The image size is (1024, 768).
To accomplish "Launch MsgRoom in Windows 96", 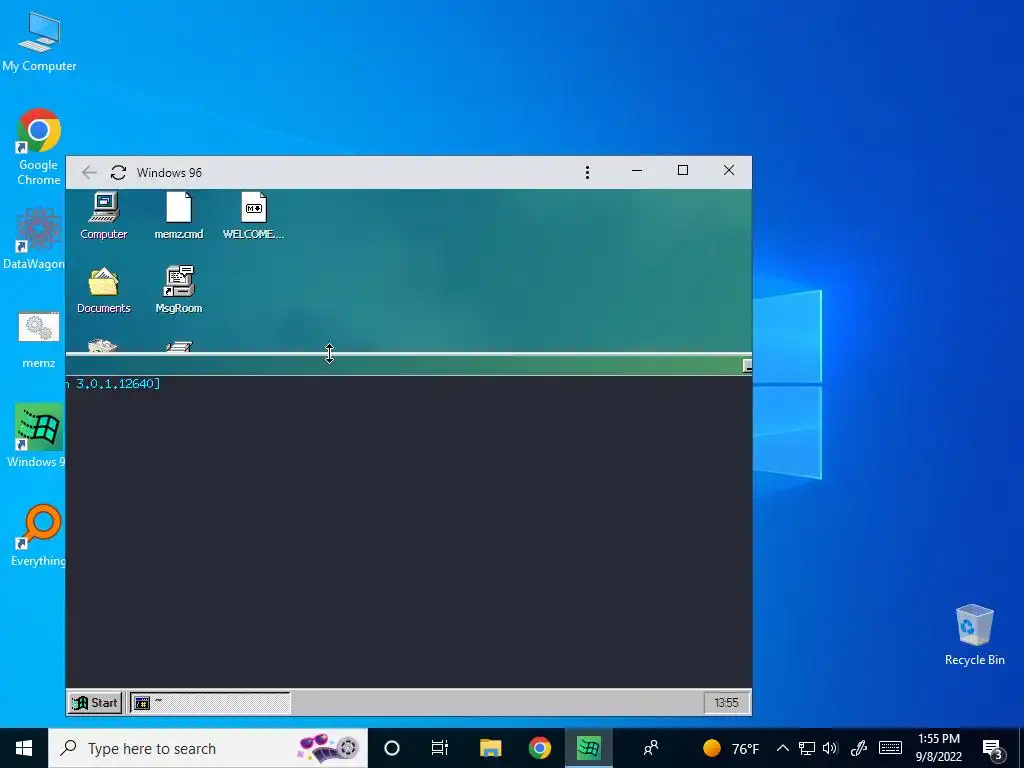I will (x=178, y=290).
